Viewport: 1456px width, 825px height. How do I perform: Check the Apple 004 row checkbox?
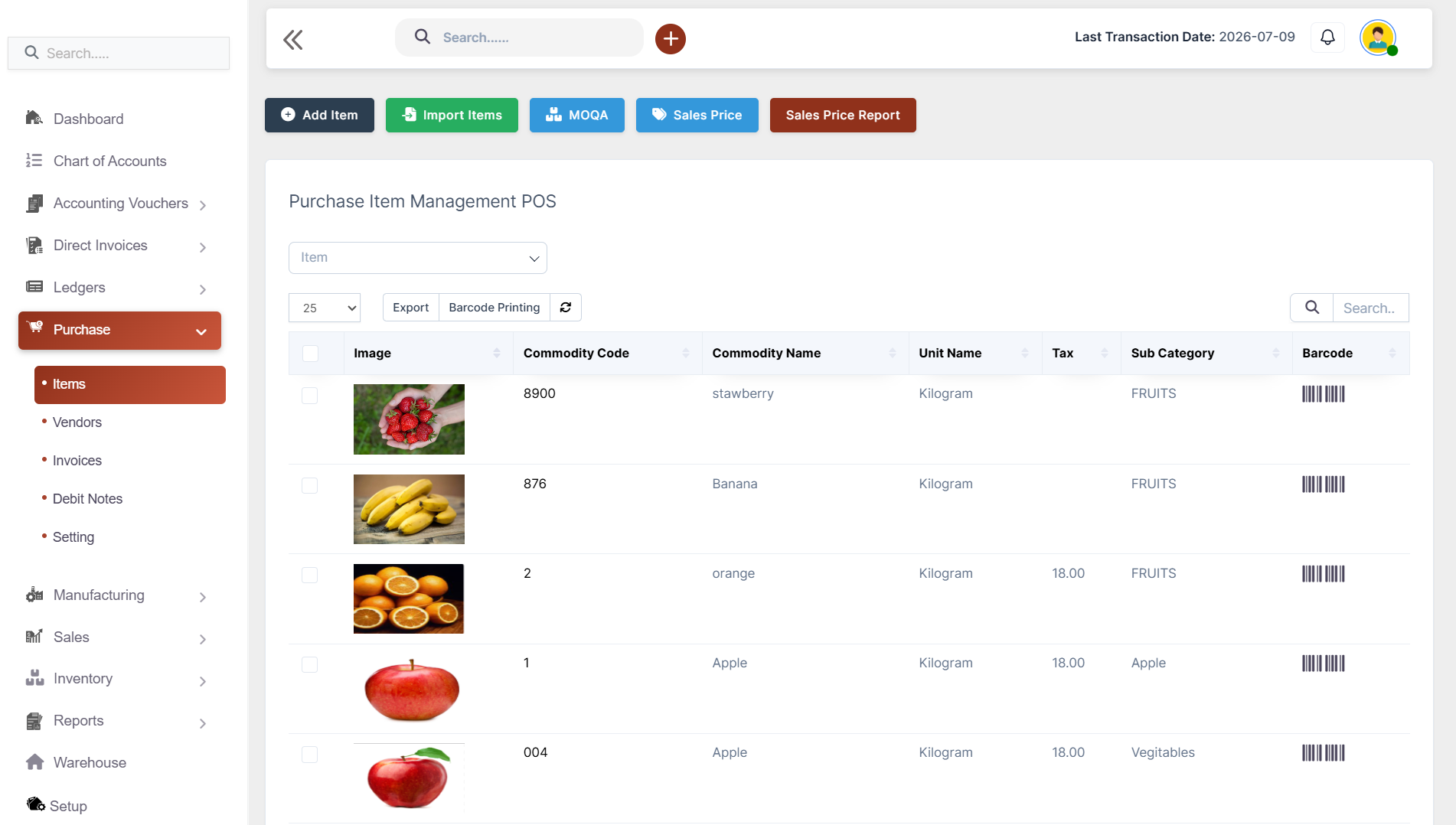point(309,754)
